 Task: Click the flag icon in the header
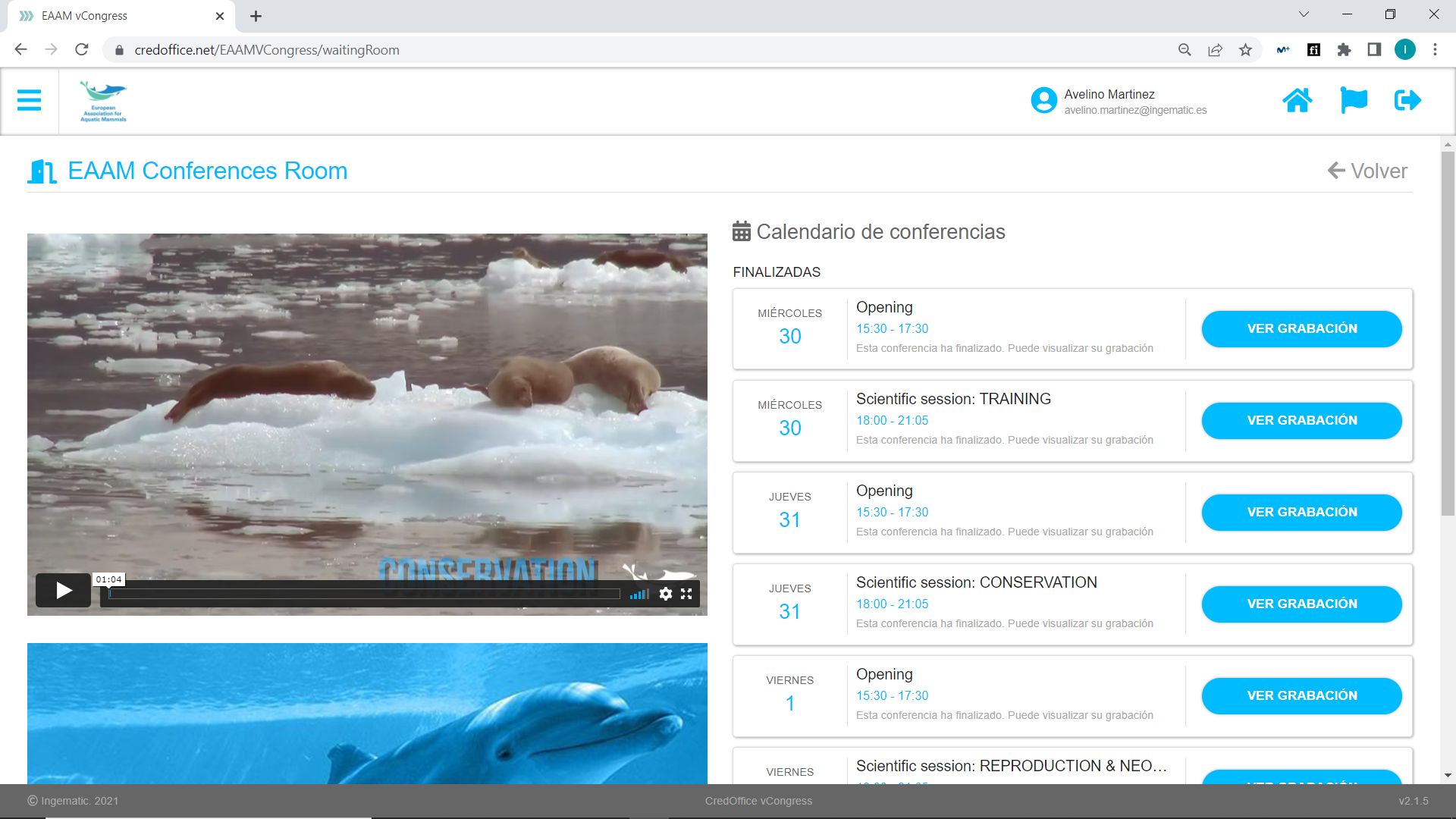[x=1353, y=100]
